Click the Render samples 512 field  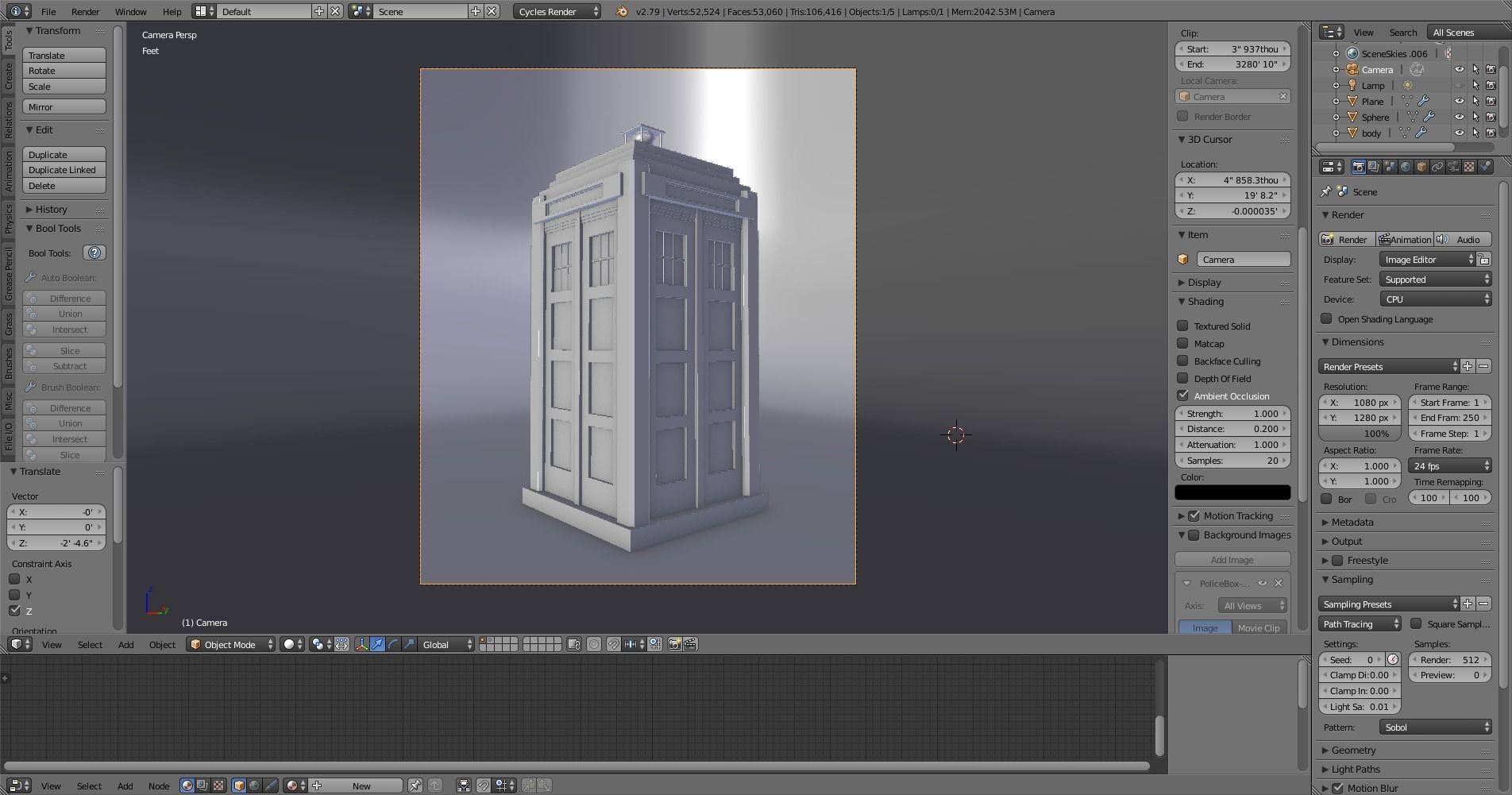pyautogui.click(x=1450, y=659)
